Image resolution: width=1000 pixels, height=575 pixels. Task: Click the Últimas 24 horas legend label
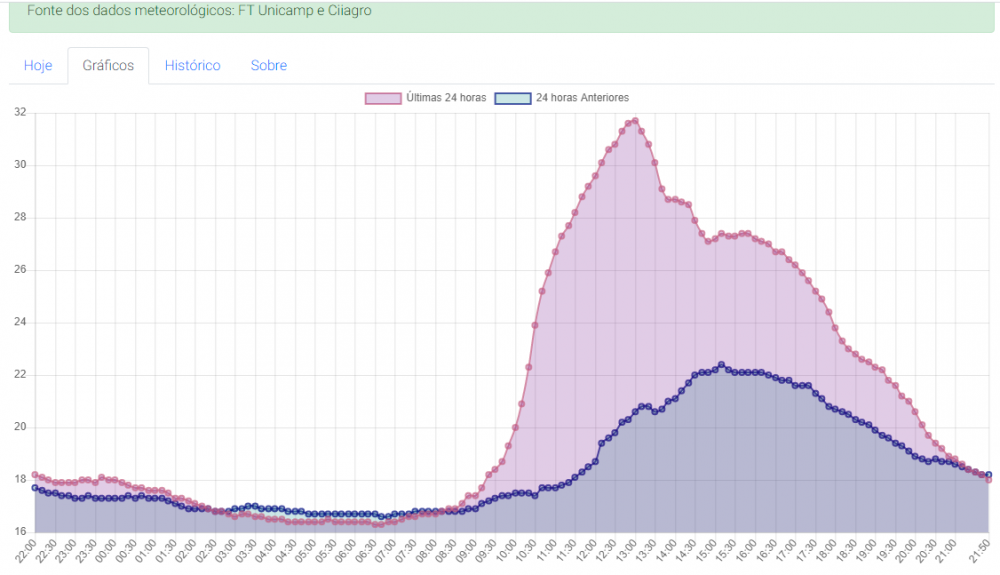click(x=446, y=98)
